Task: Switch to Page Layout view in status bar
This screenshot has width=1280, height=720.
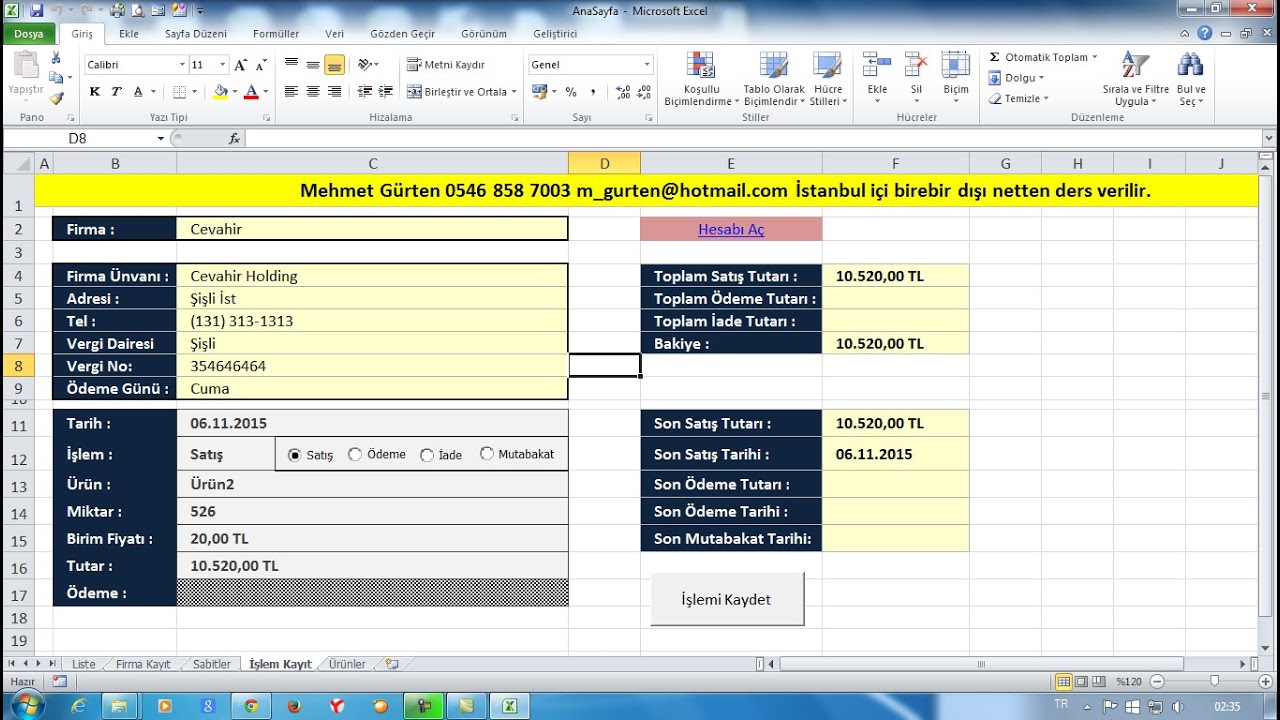Action: click(x=1083, y=681)
